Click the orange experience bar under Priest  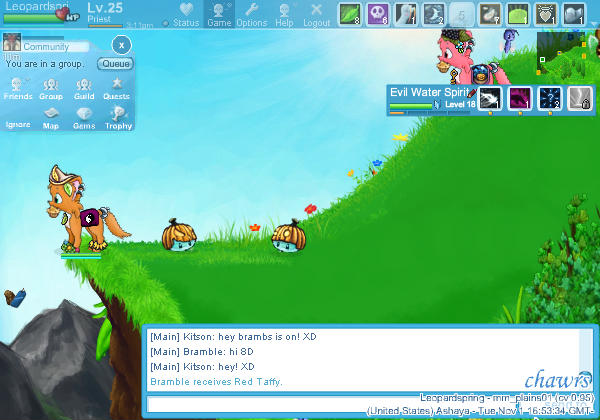point(105,26)
